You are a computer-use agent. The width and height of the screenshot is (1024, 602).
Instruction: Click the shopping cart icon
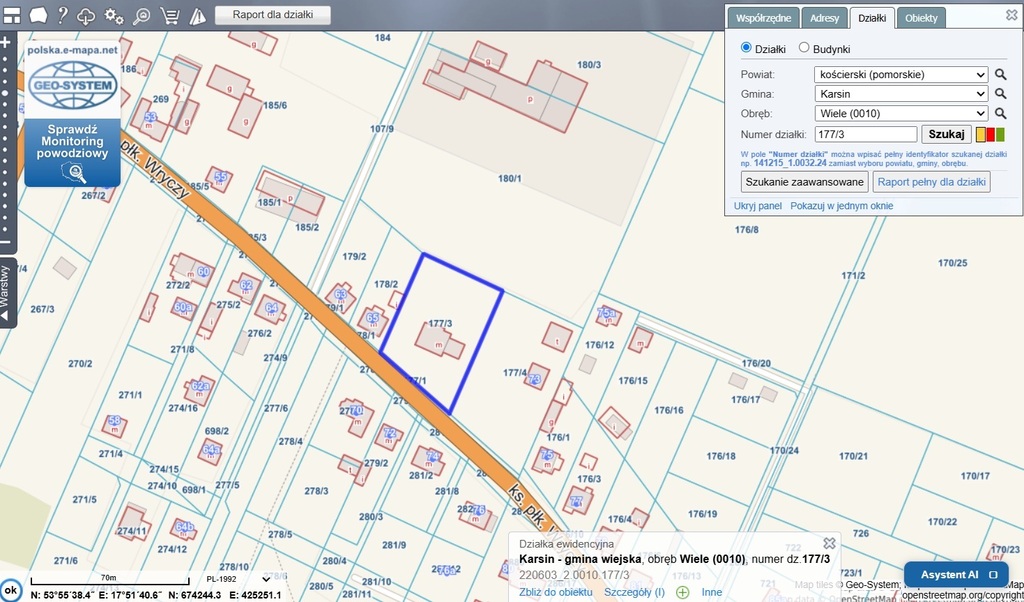pyautogui.click(x=170, y=15)
